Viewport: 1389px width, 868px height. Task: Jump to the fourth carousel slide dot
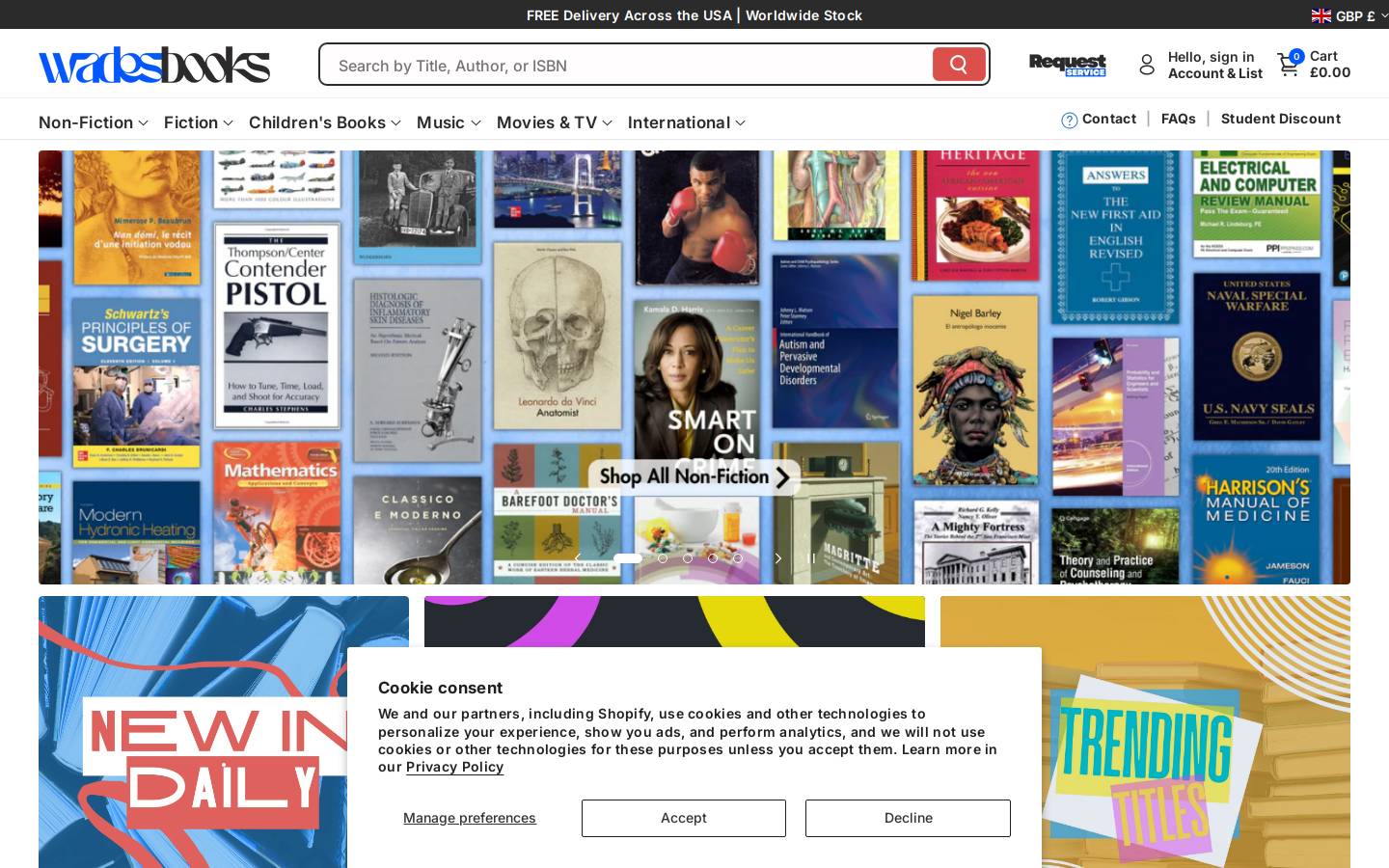(x=713, y=558)
